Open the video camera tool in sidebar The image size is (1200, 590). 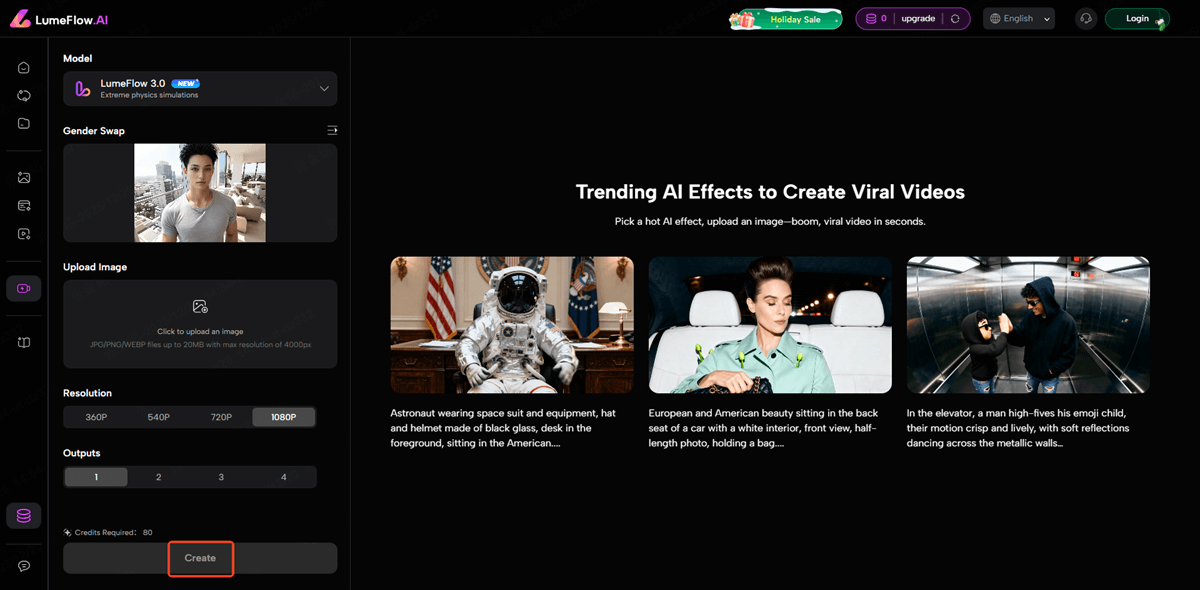click(x=23, y=288)
